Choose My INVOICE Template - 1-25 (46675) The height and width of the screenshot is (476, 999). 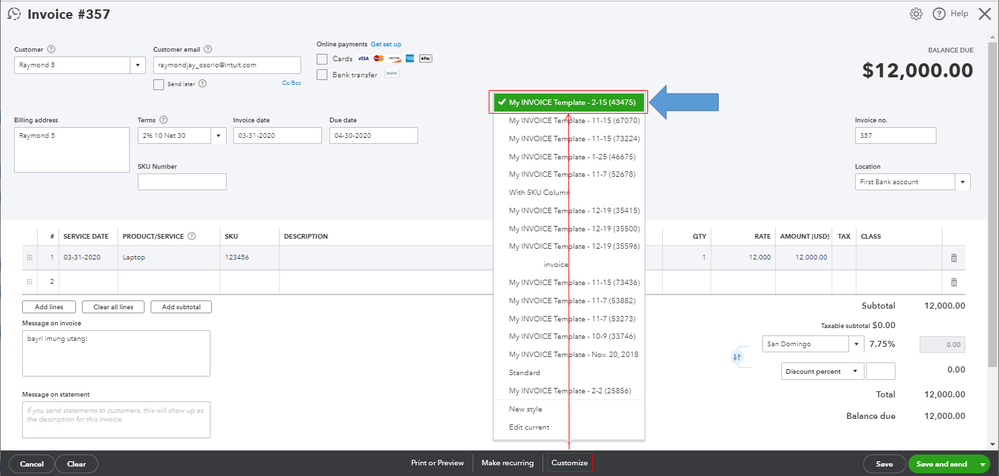pyautogui.click(x=571, y=156)
